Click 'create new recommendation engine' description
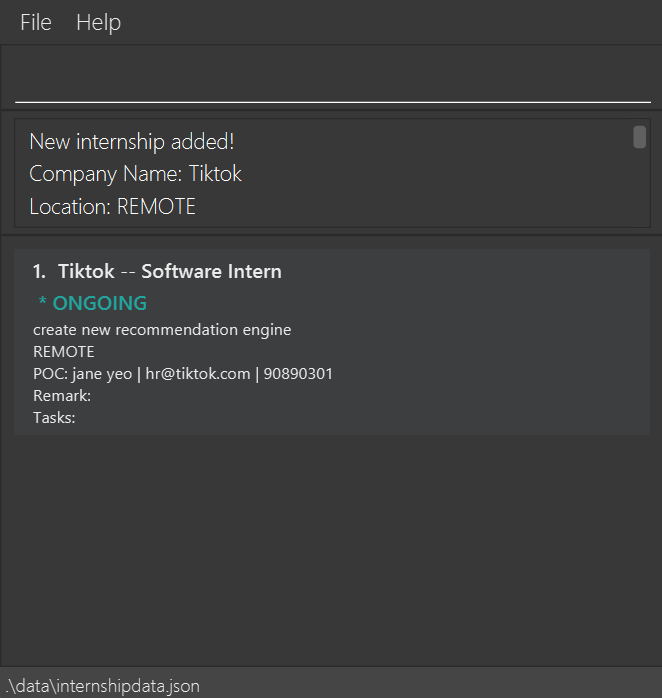The width and height of the screenshot is (662, 698). pyautogui.click(x=162, y=330)
